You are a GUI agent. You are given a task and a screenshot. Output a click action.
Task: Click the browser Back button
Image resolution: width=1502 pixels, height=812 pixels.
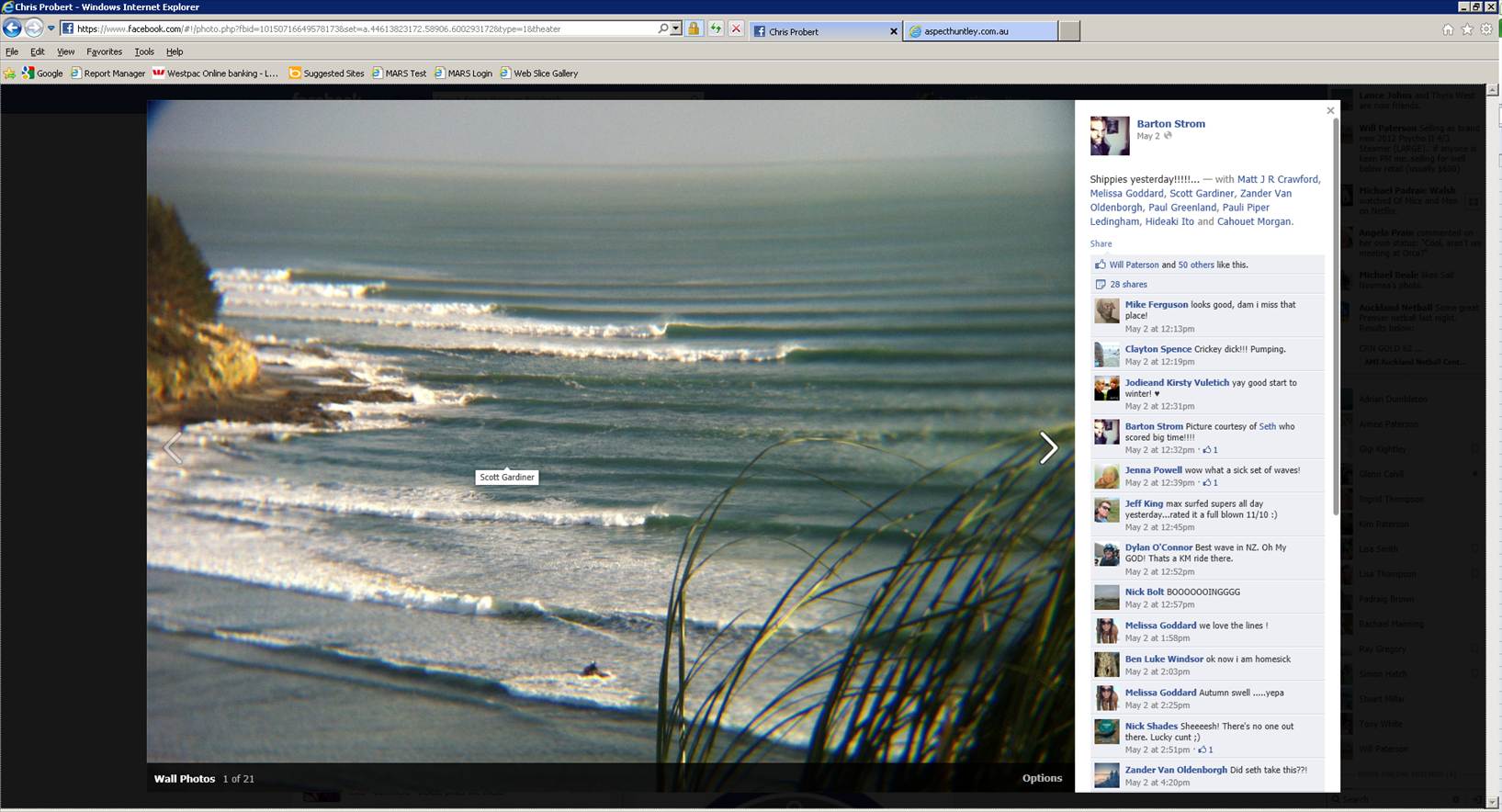[x=13, y=28]
